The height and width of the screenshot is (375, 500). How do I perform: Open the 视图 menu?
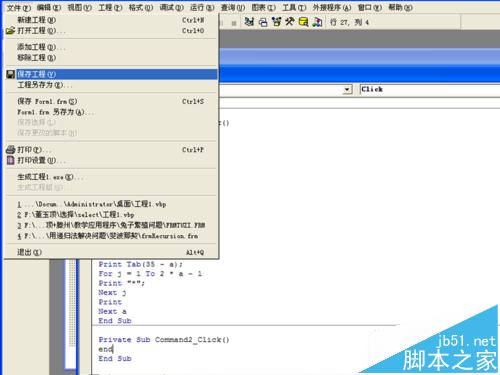80,7
